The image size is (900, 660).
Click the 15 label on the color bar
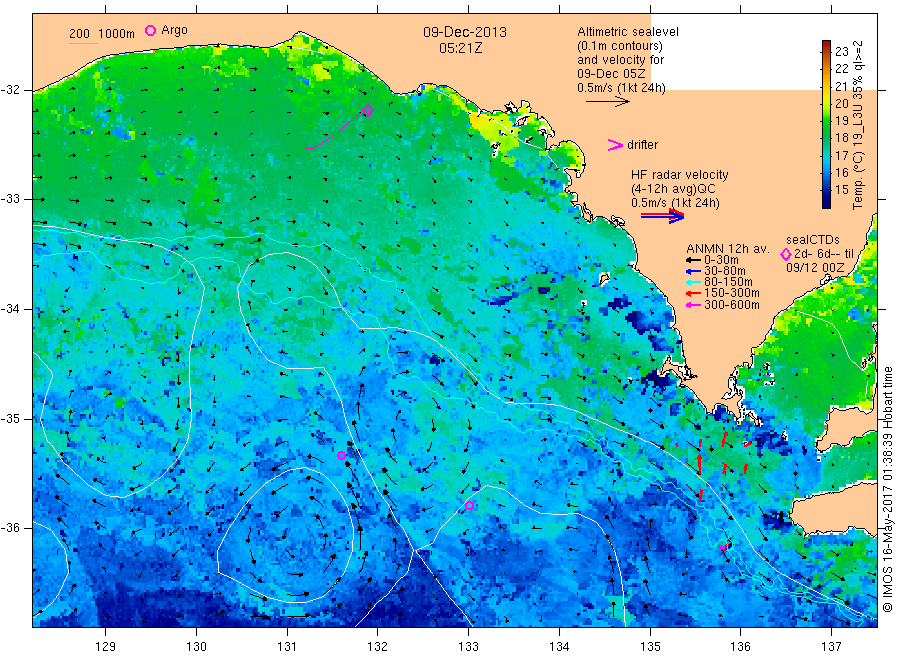[841, 189]
